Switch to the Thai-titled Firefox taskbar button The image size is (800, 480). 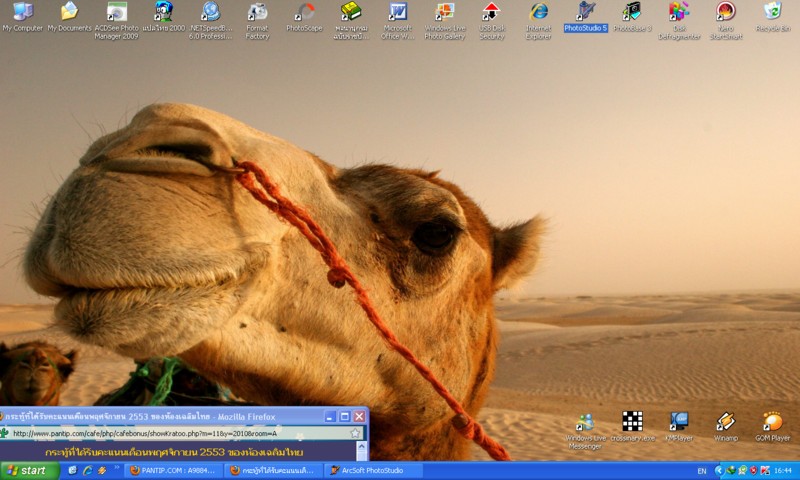click(273, 470)
